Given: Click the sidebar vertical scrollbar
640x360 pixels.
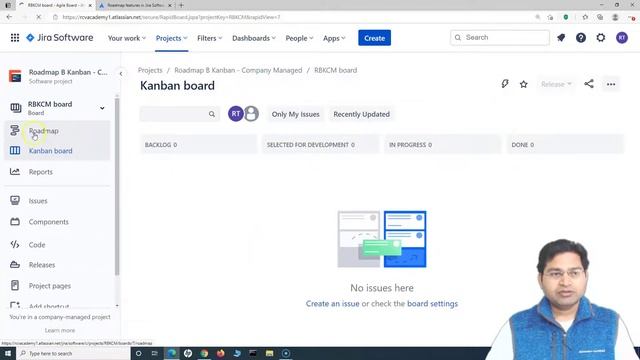Looking at the screenshot, I should point(117,188).
